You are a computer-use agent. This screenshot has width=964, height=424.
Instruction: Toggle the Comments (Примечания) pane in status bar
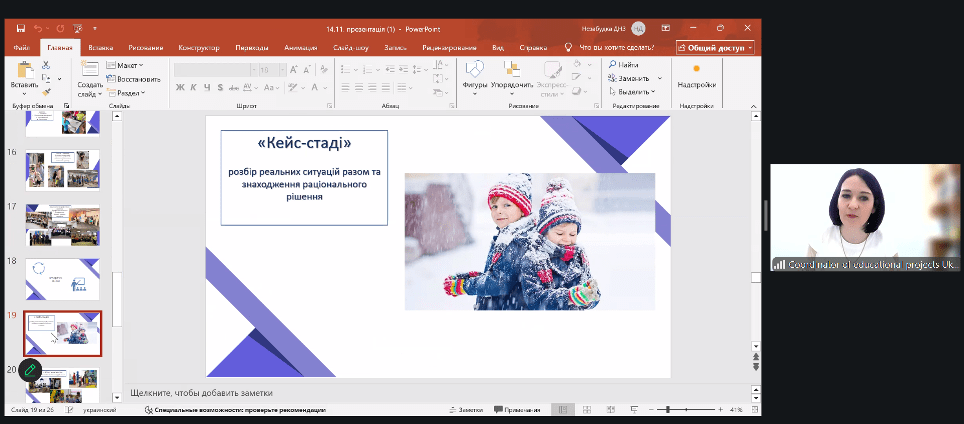pyautogui.click(x=517, y=410)
